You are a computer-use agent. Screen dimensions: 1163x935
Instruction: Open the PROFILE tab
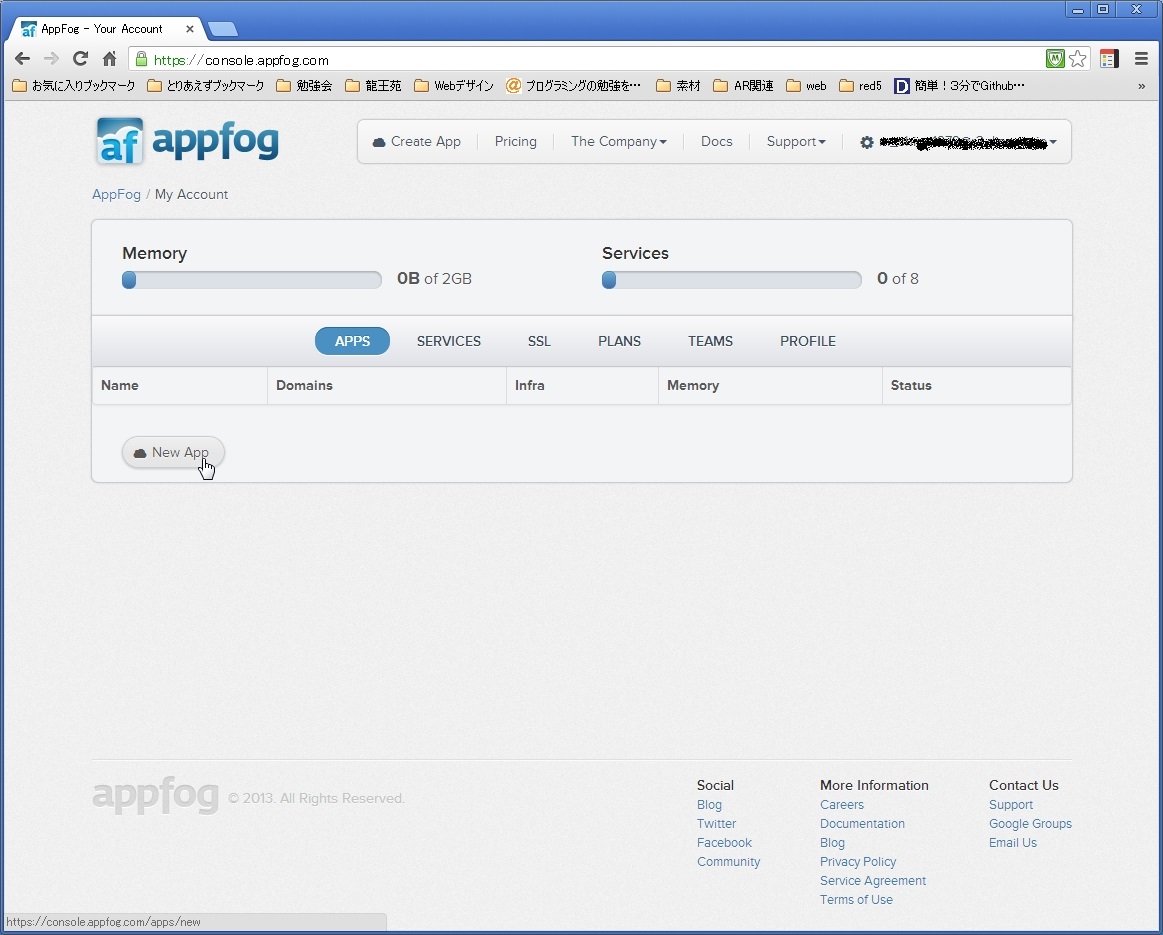point(808,341)
